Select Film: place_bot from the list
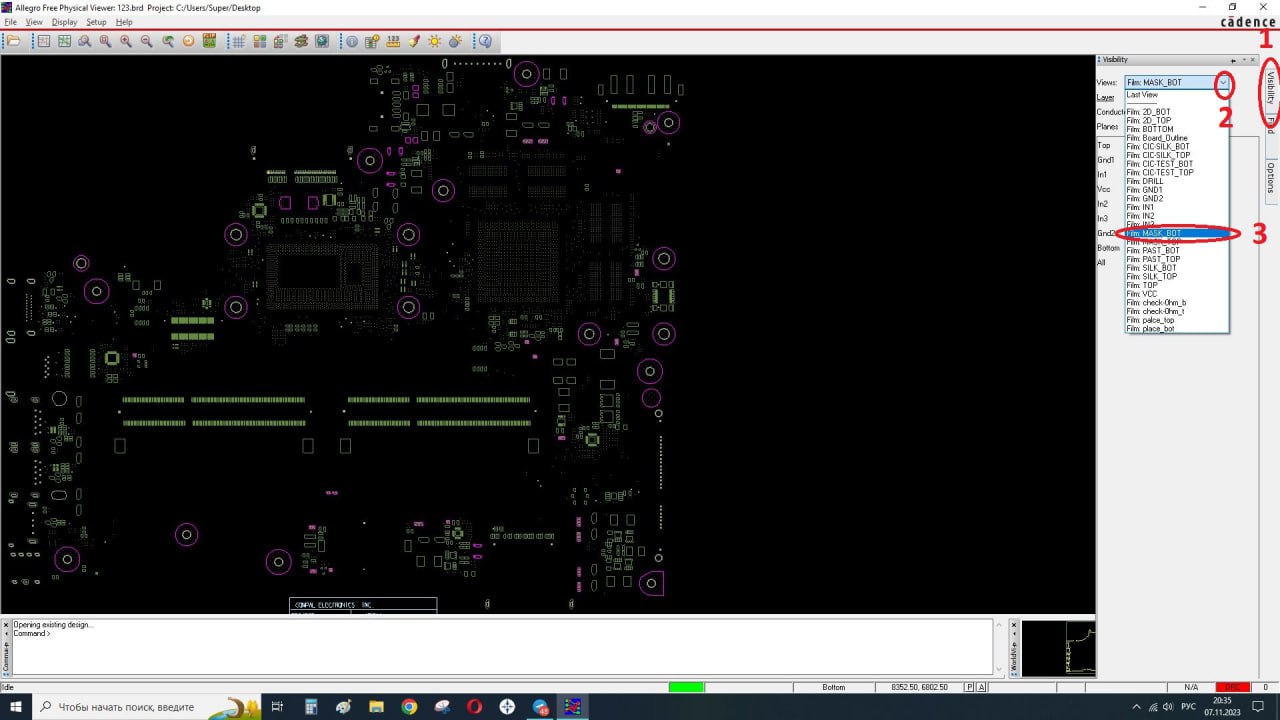1280x720 pixels. click(1151, 329)
